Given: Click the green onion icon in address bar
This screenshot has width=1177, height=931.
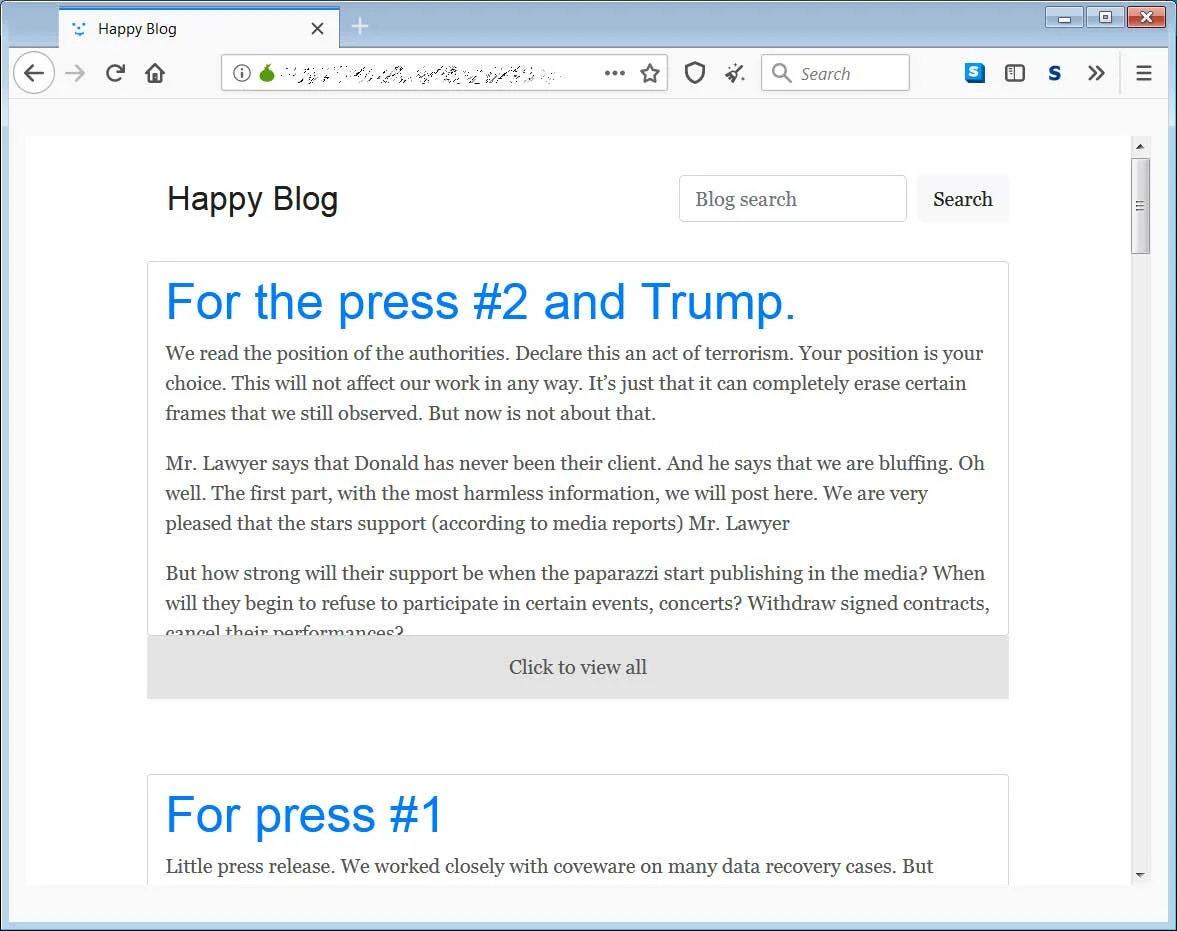Looking at the screenshot, I should coord(266,73).
